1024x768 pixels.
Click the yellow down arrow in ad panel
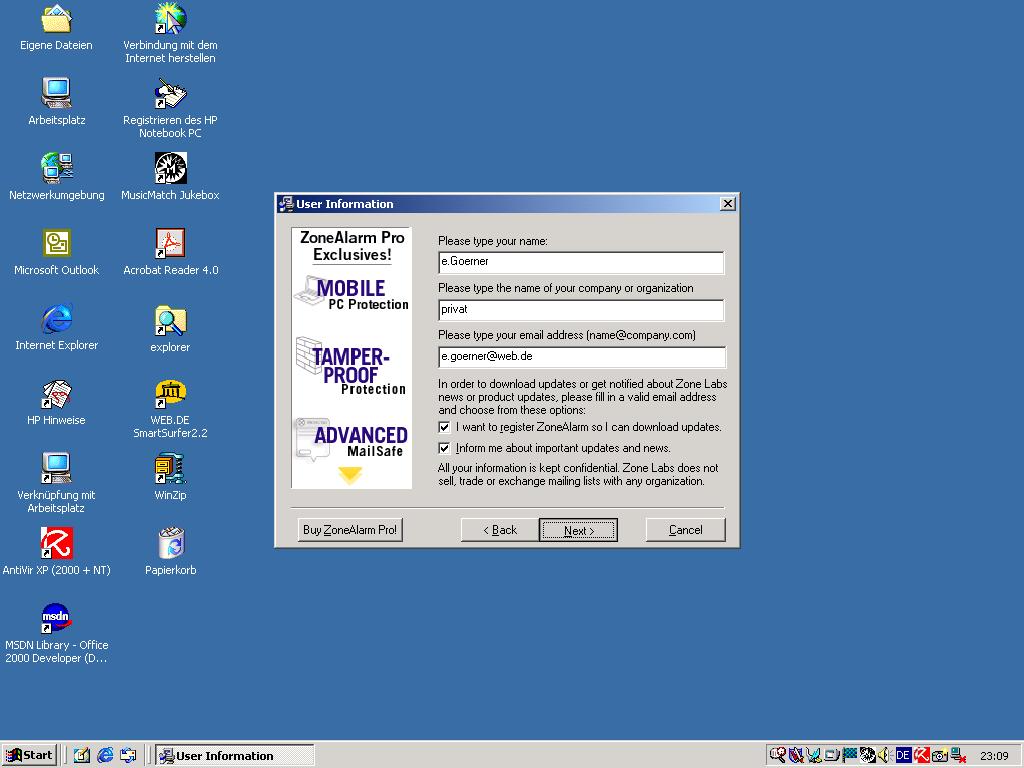click(x=350, y=475)
